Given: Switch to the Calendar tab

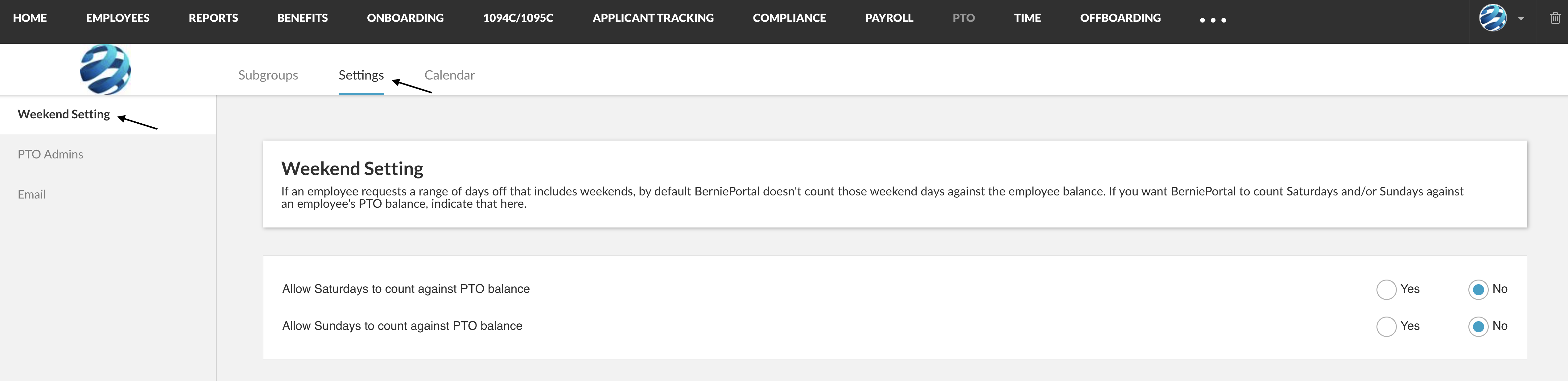Looking at the screenshot, I should coord(449,75).
